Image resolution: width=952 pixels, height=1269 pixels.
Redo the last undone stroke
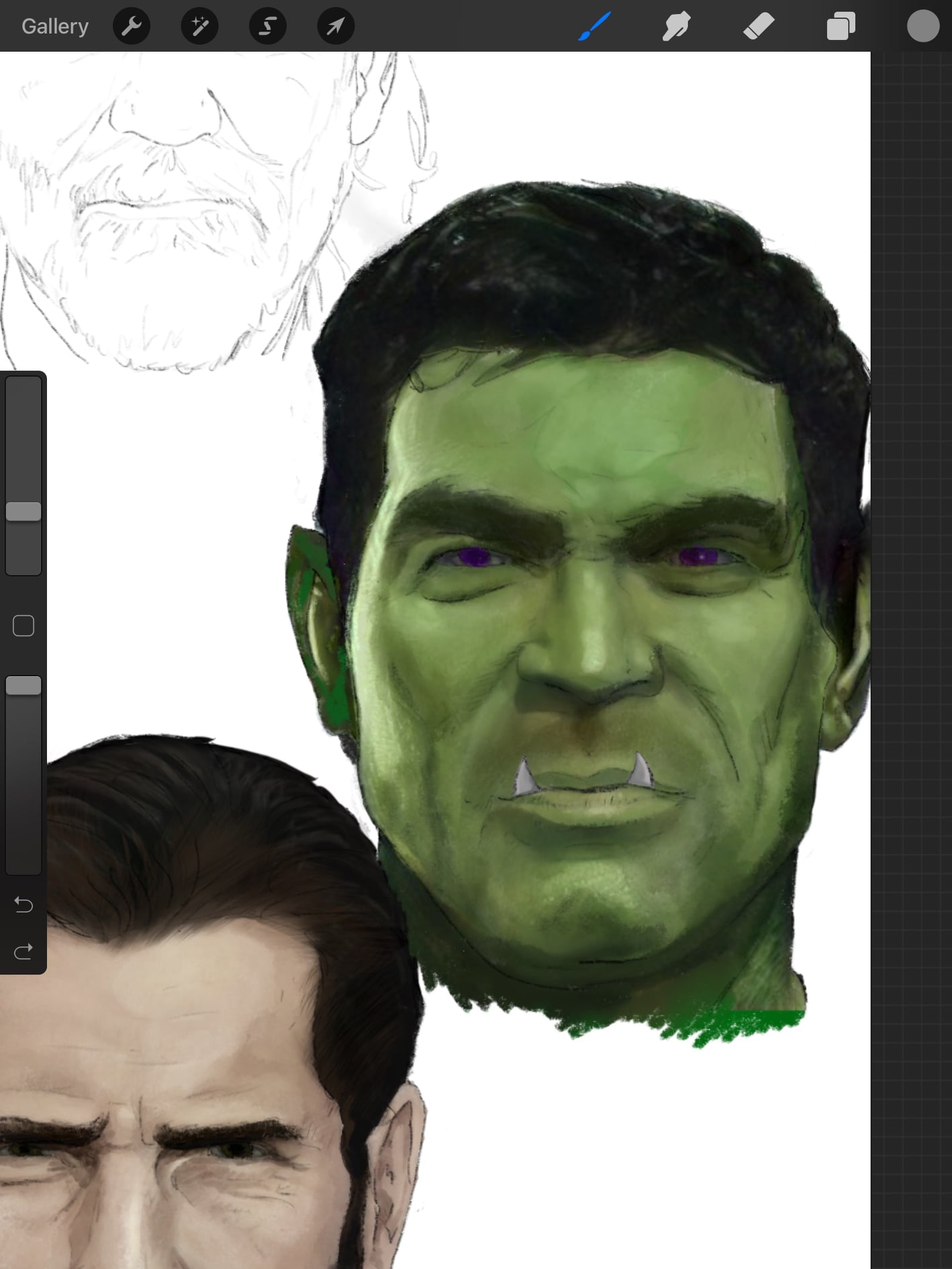click(23, 951)
